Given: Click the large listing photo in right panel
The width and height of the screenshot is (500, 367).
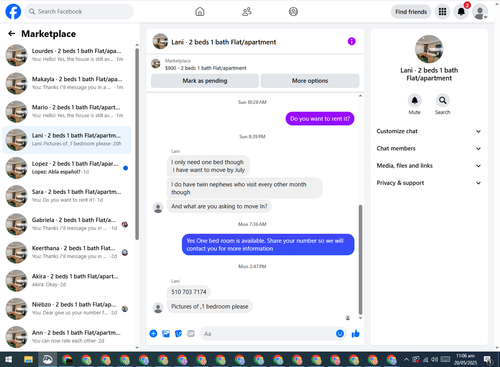Looking at the screenshot, I should [x=429, y=49].
